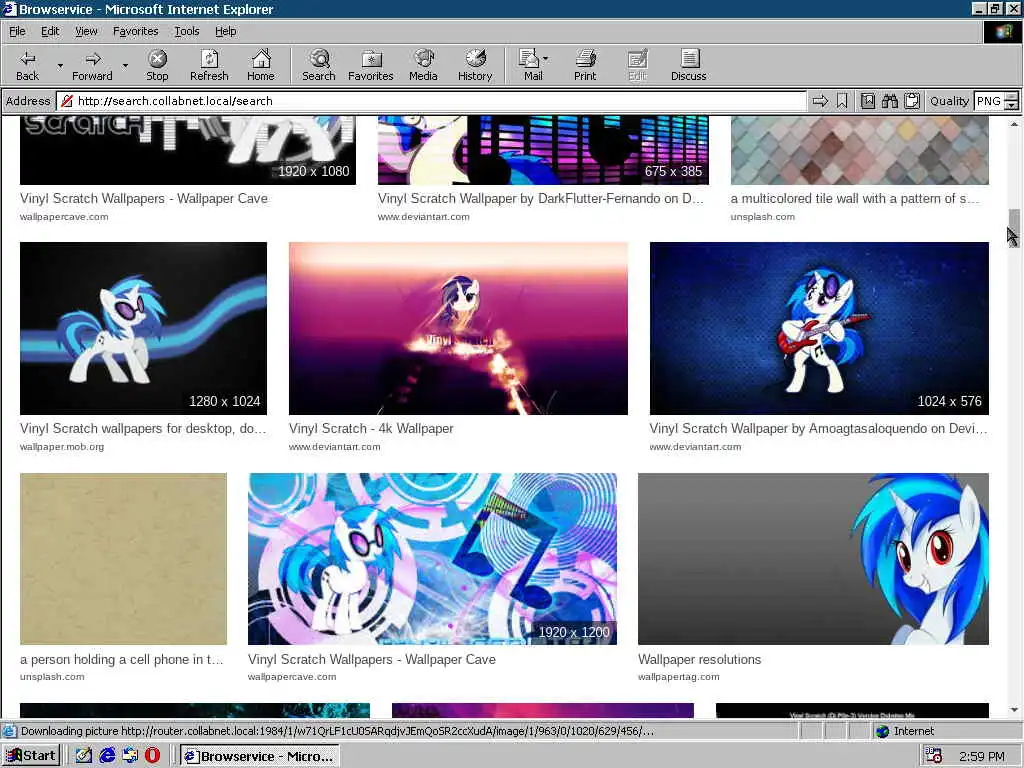Image resolution: width=1024 pixels, height=768 pixels.
Task: Open the Favorites pane from toolbar
Action: [370, 65]
